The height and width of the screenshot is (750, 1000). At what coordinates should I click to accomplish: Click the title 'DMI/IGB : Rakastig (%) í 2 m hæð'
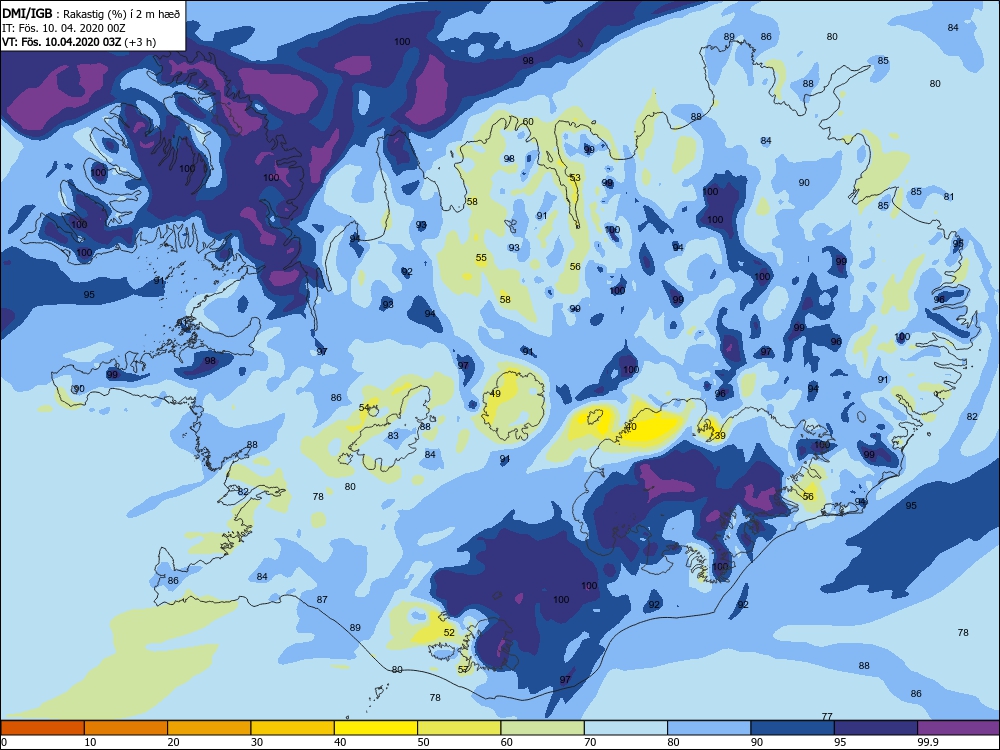pos(91,14)
